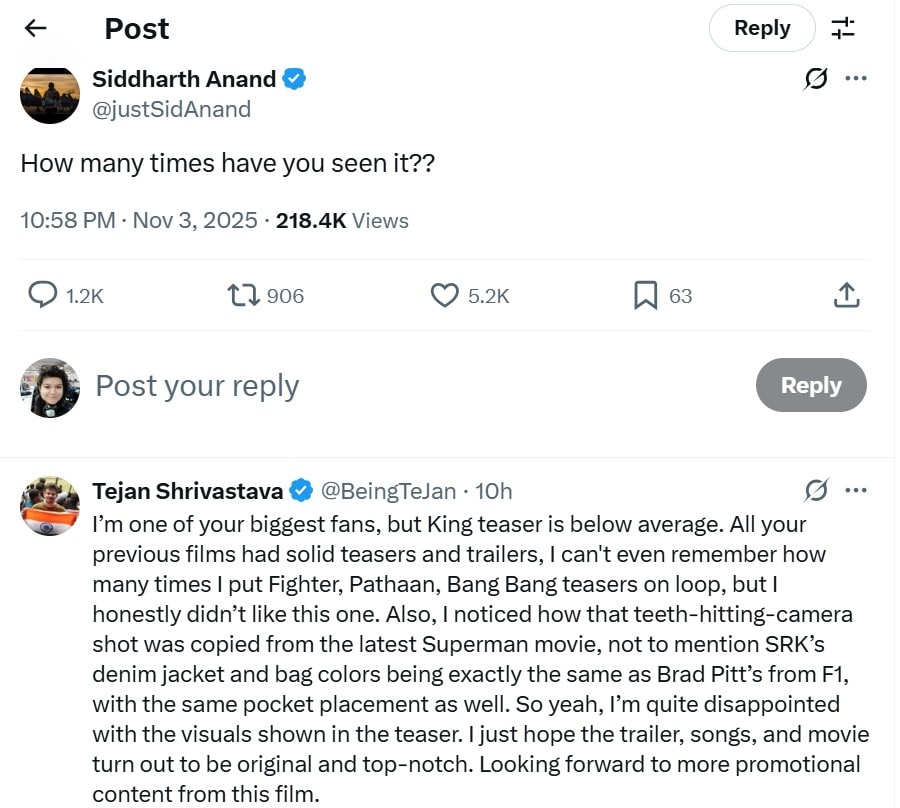900x808 pixels.
Task: Click Grok icon on Tejan's reply
Action: (816, 490)
